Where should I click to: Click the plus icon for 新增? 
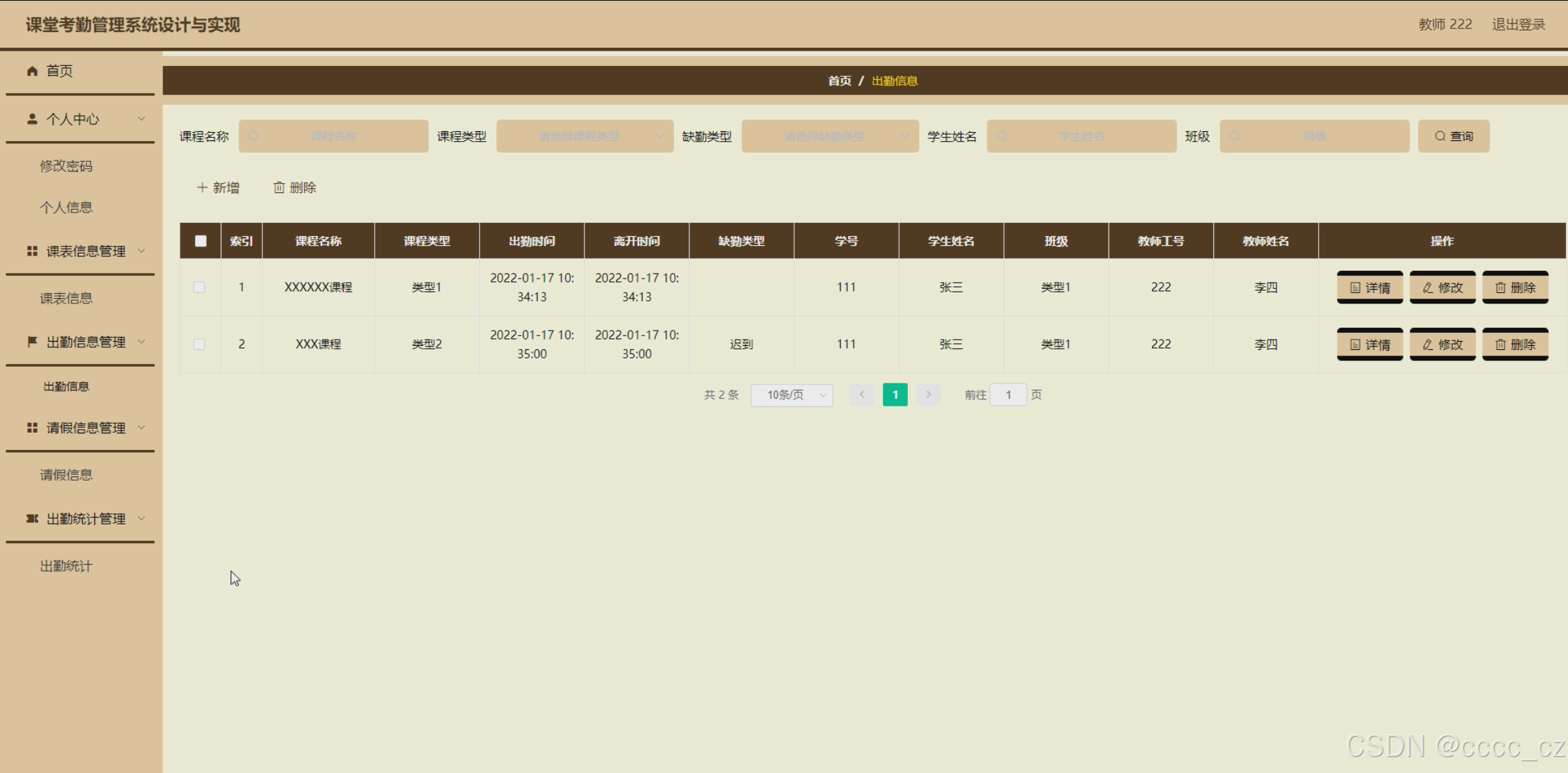pyautogui.click(x=202, y=188)
